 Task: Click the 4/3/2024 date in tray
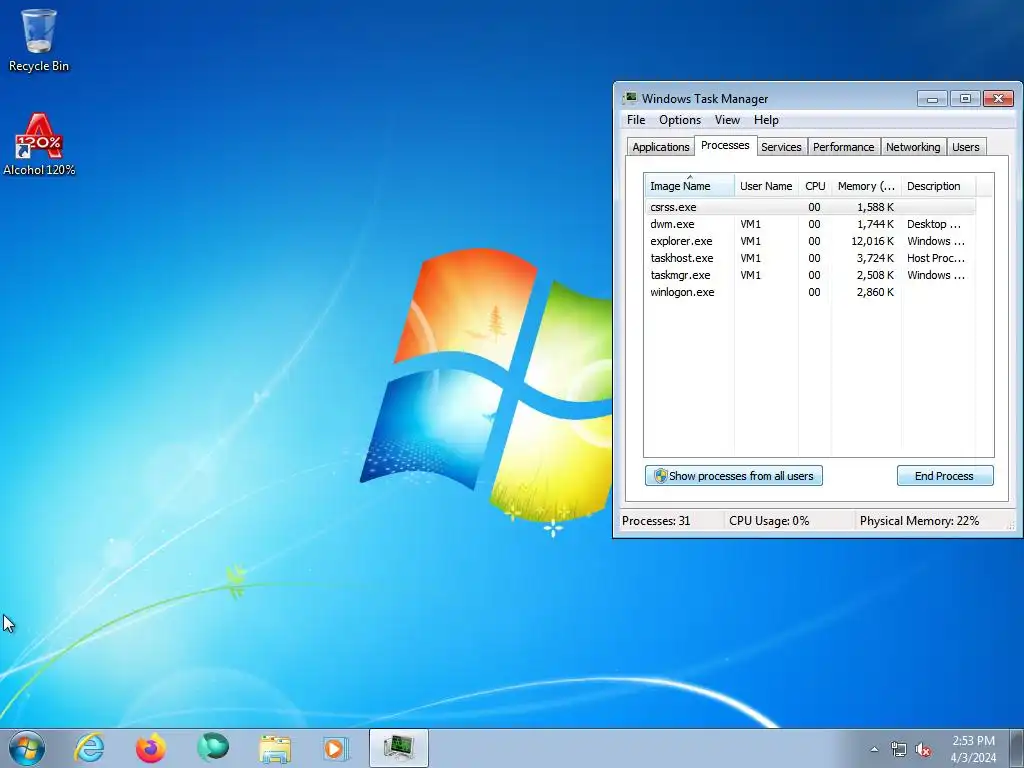tap(973, 758)
